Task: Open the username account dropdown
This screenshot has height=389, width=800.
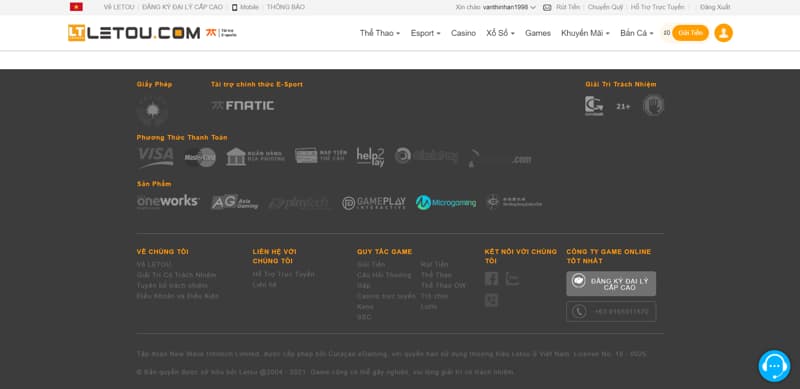Action: pos(509,7)
